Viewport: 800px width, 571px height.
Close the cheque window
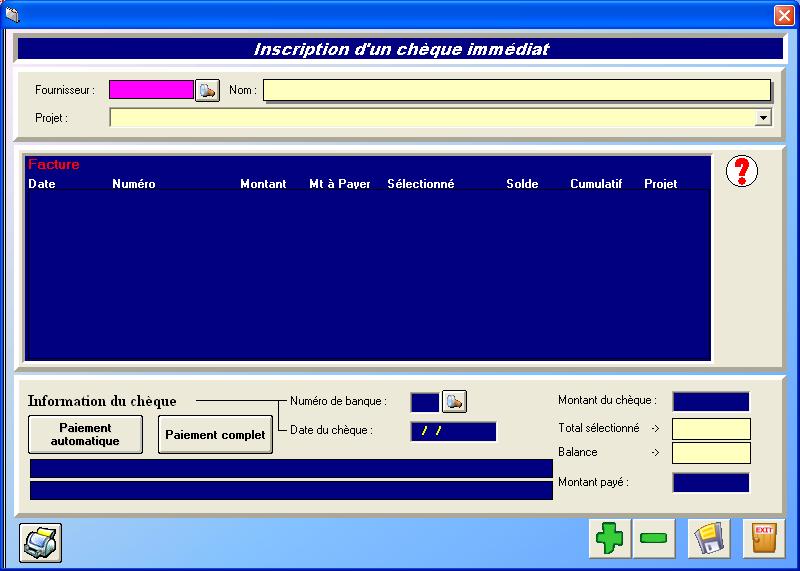click(783, 15)
